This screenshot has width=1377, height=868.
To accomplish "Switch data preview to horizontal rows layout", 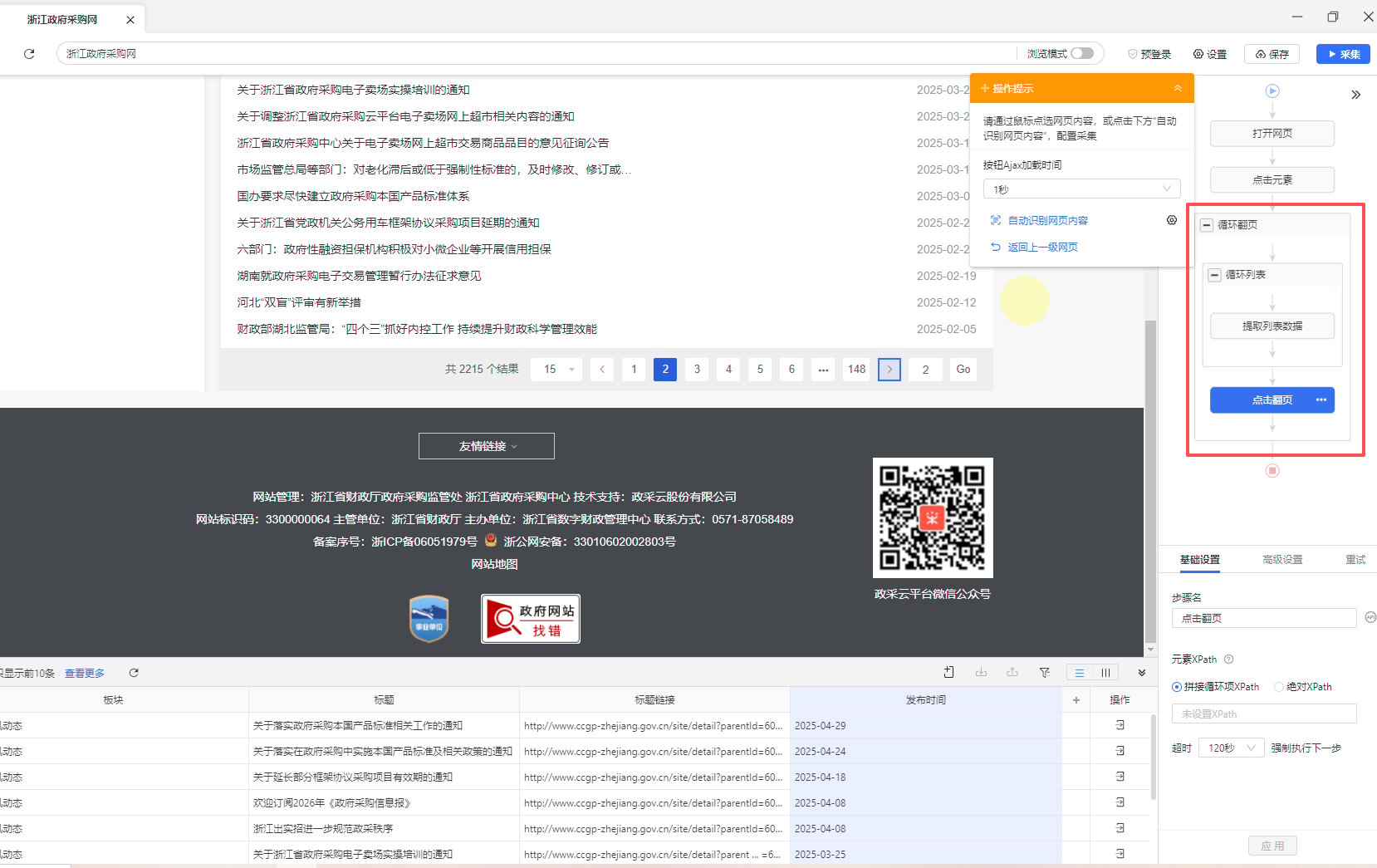I will (1080, 673).
